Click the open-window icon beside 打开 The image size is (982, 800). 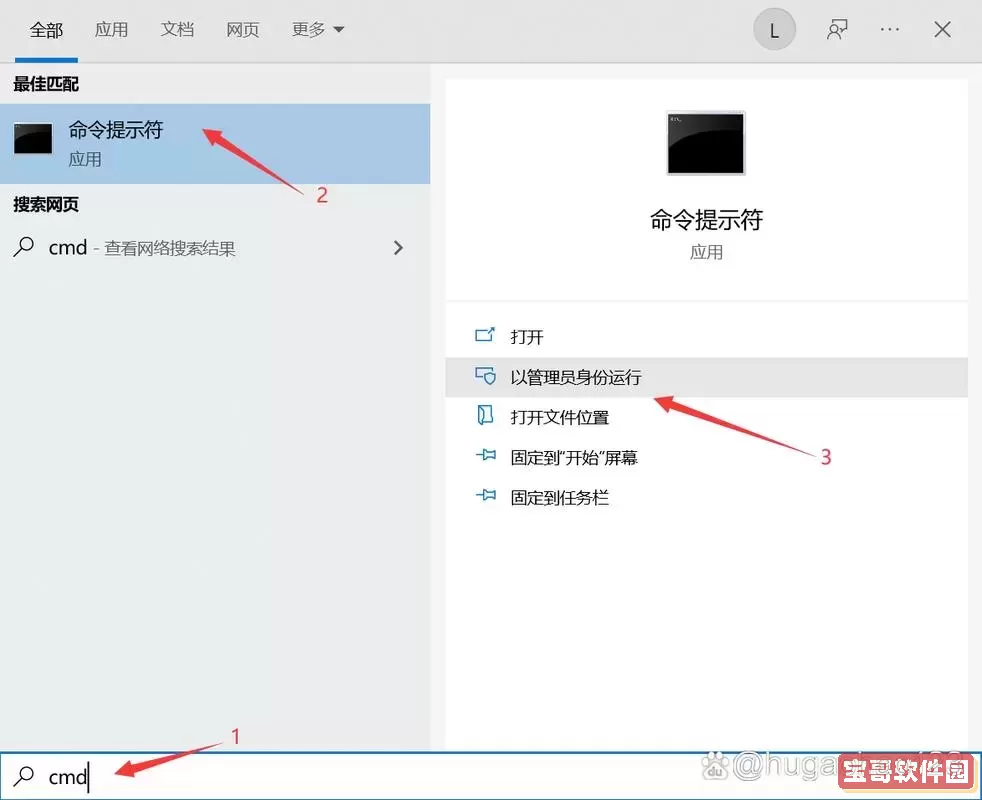click(x=485, y=335)
